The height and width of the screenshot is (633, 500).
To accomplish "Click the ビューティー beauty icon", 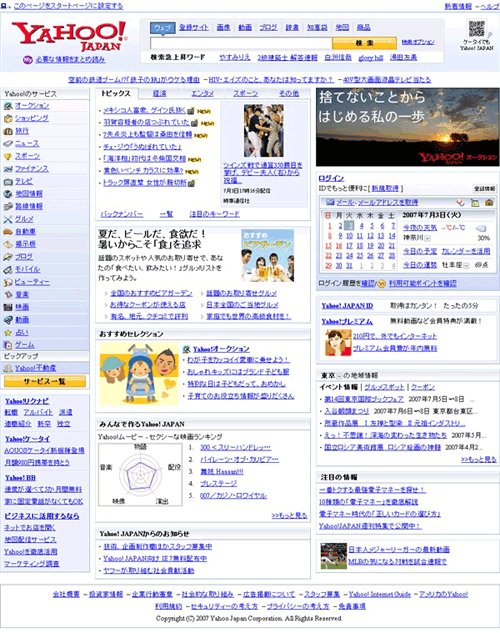I will [x=8, y=283].
